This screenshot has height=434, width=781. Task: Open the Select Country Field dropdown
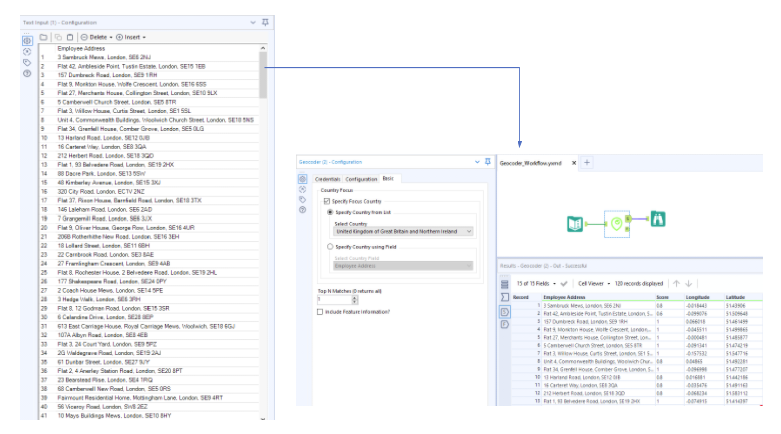coord(403,266)
